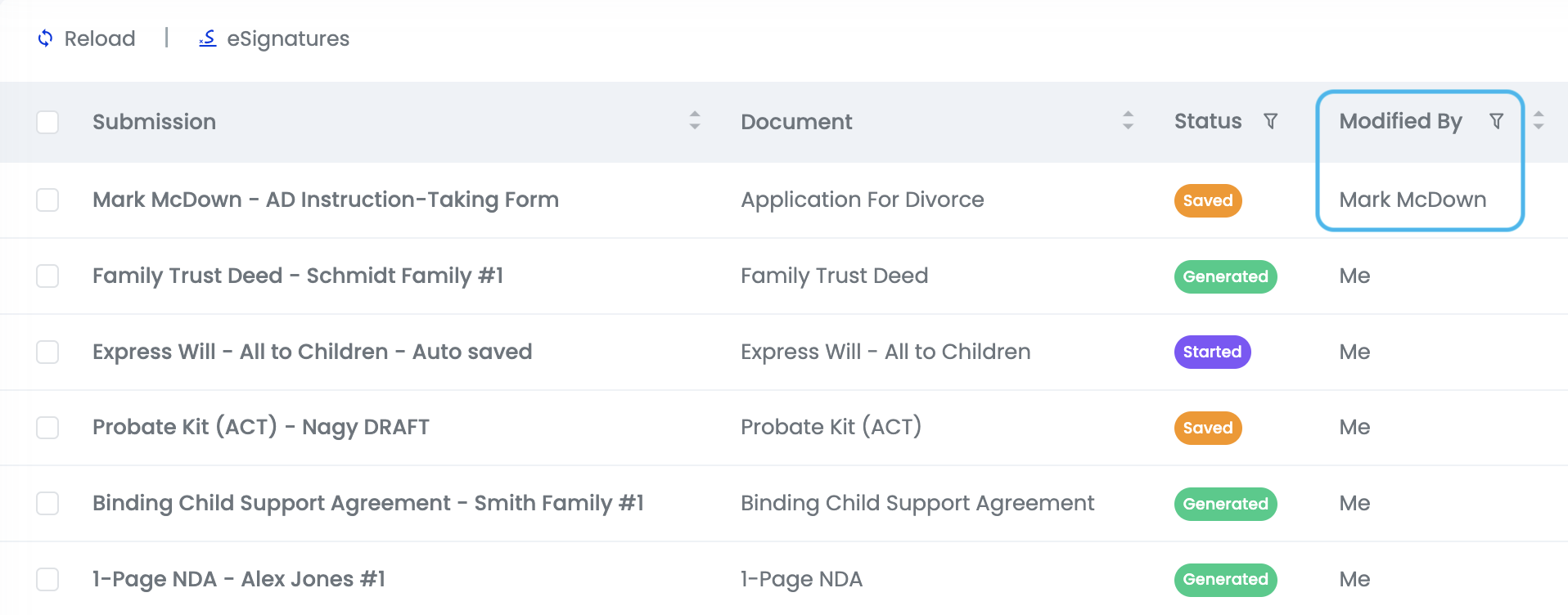This screenshot has height=615, width=1568.
Task: Click the Started status badge
Action: [1212, 352]
